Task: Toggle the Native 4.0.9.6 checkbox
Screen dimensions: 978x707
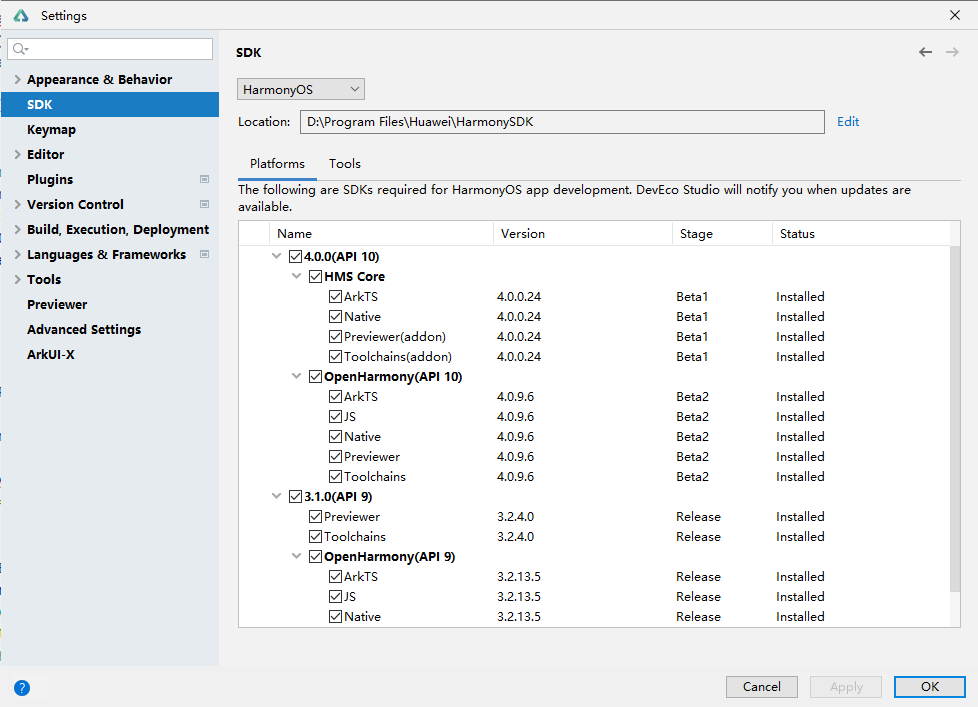Action: tap(336, 436)
